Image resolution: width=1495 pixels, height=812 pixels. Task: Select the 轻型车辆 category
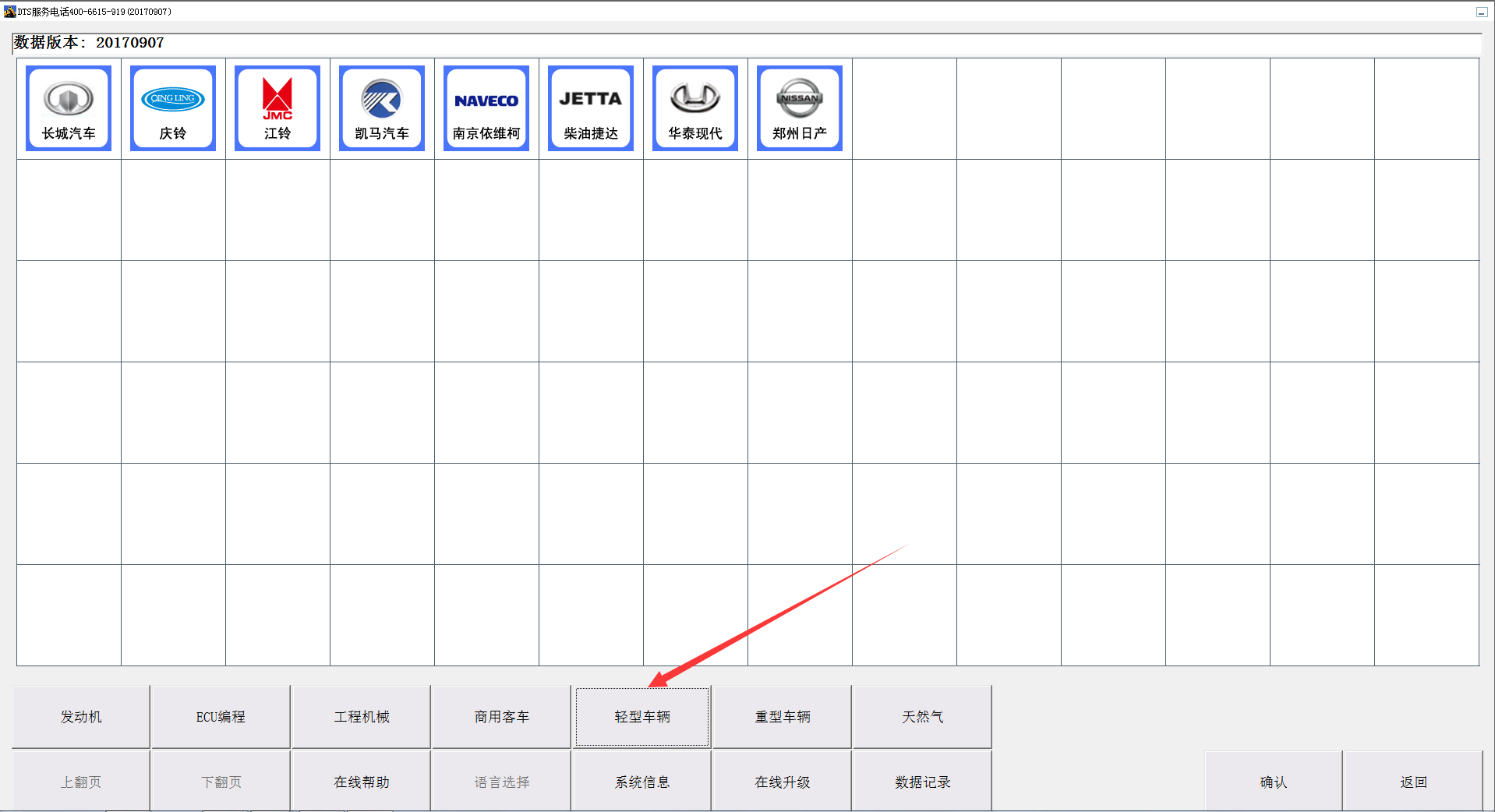(x=642, y=717)
